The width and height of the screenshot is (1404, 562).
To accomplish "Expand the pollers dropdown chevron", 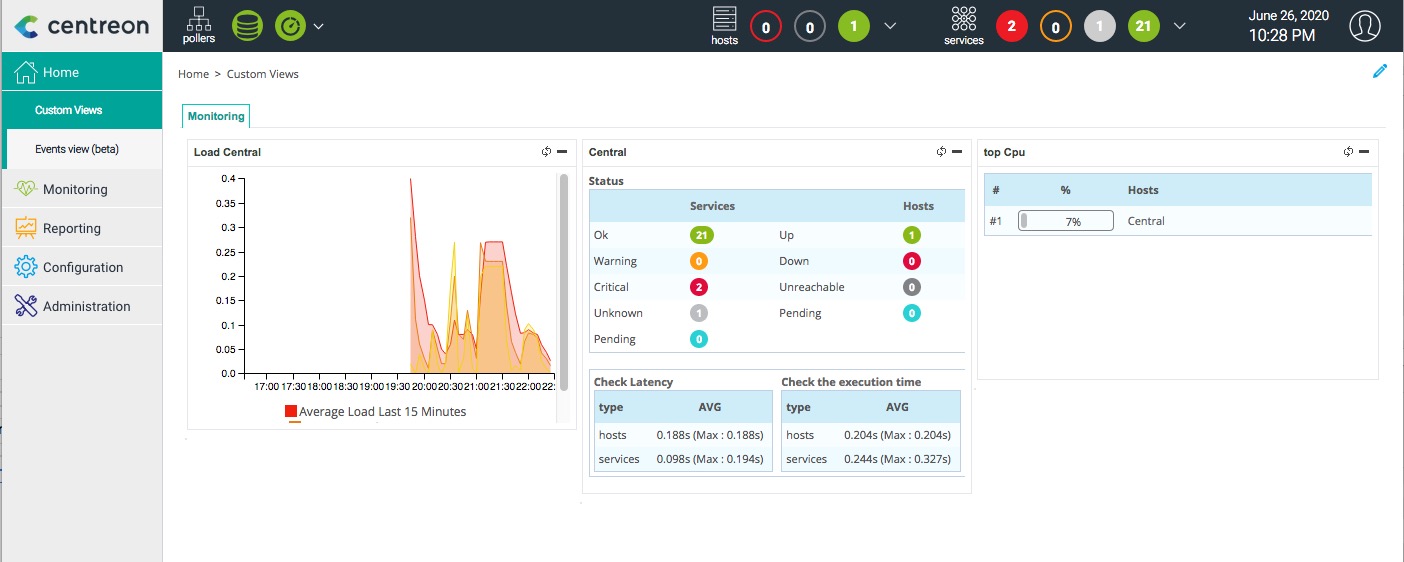I will [x=319, y=26].
